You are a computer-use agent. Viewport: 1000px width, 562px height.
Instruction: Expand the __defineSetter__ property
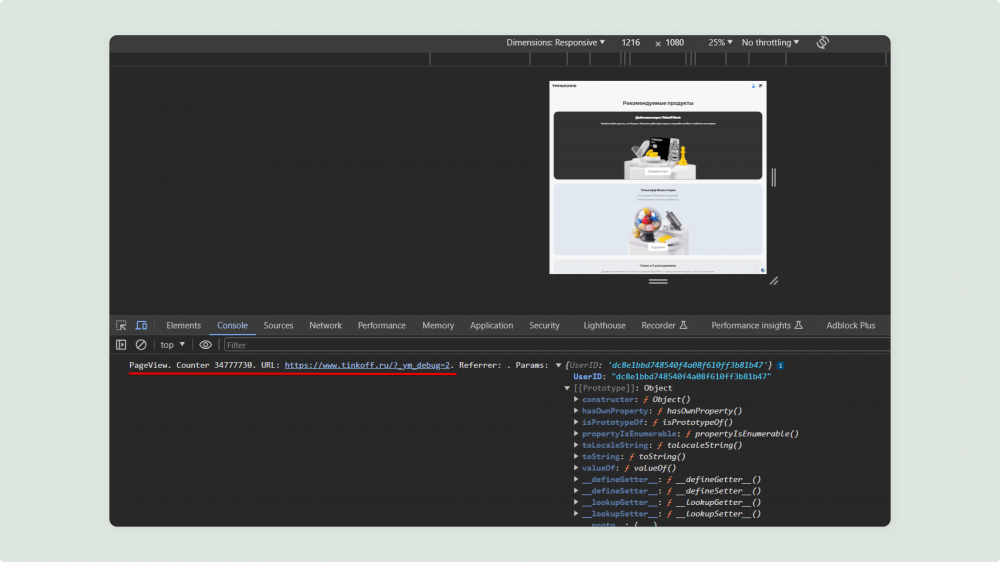[x=577, y=491]
